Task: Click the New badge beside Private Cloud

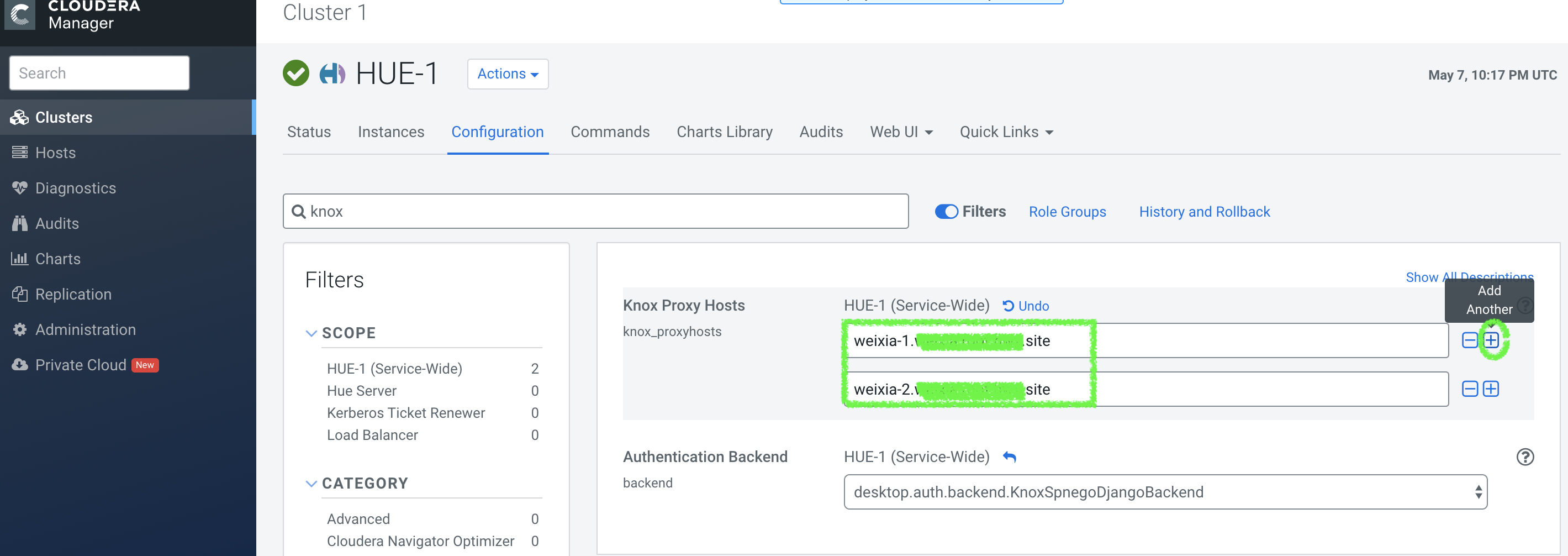Action: [145, 365]
